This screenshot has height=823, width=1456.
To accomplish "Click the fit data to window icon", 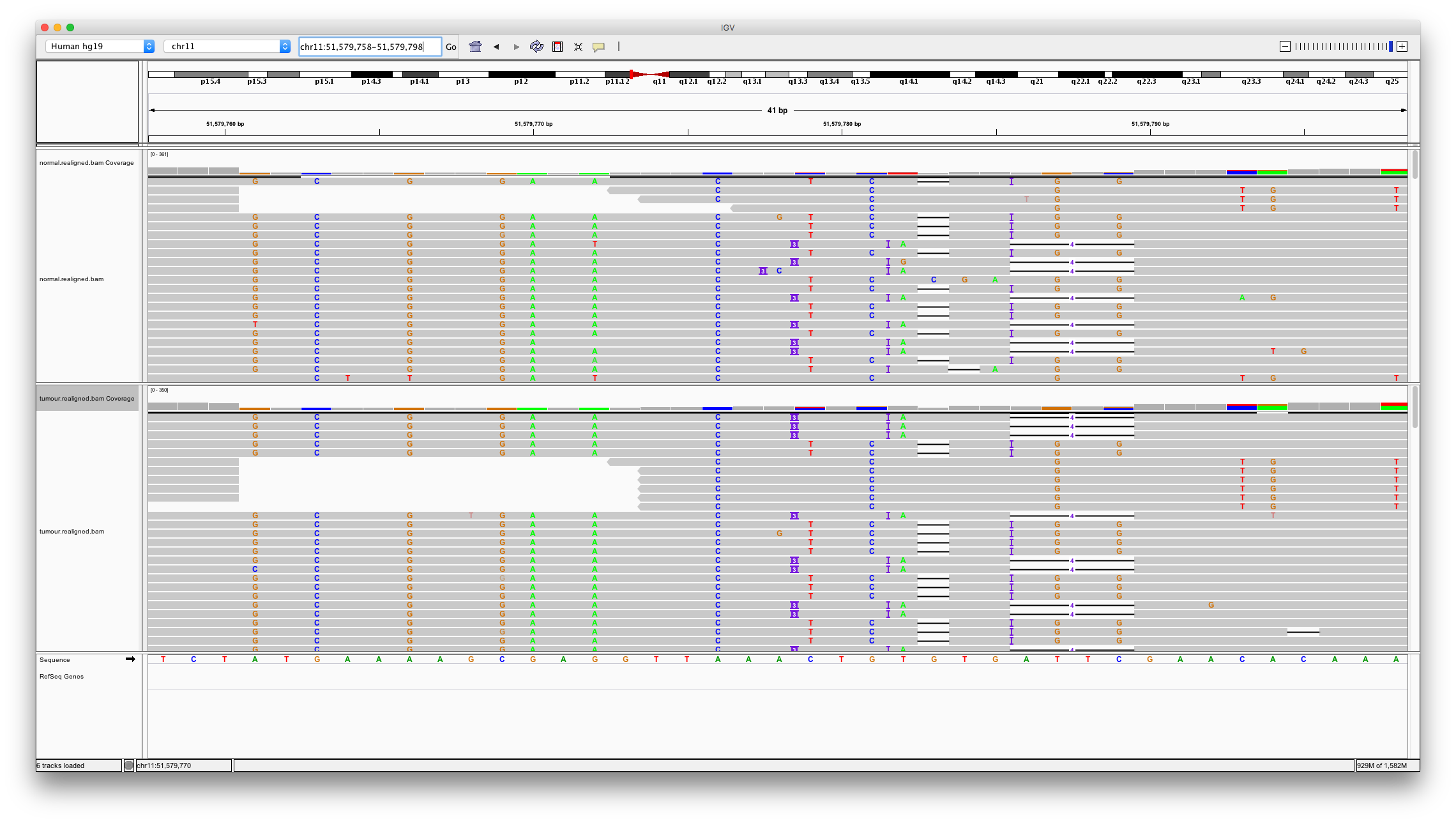I will [x=578, y=46].
